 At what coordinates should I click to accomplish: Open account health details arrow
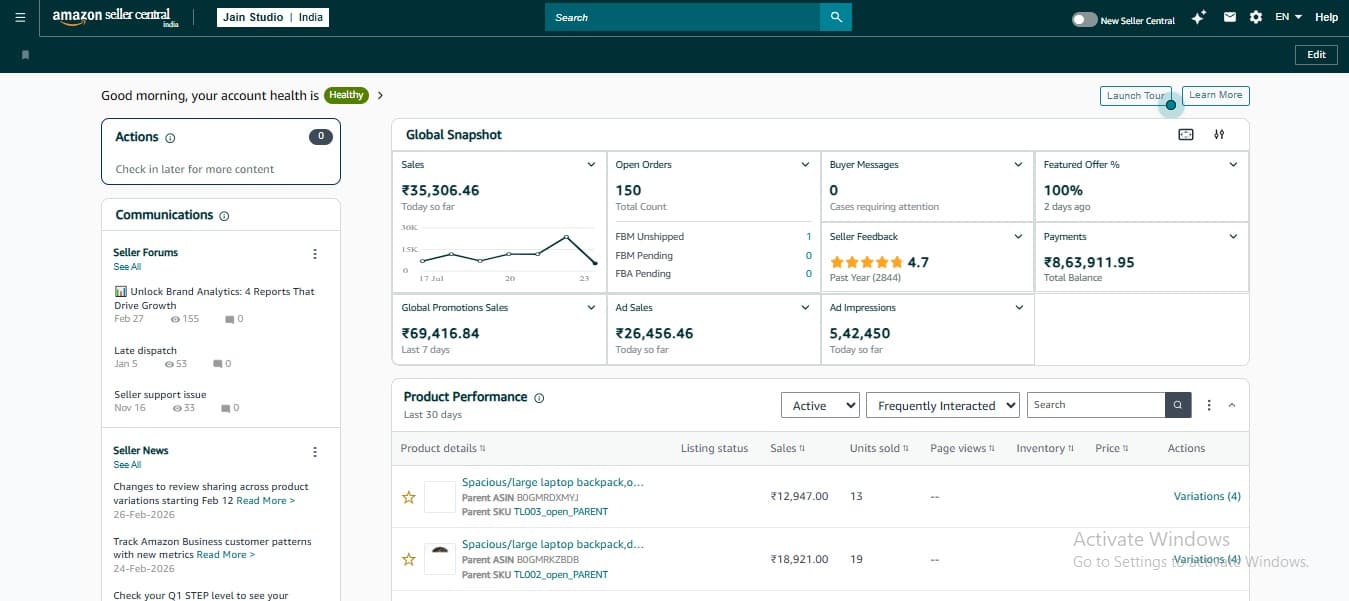coord(380,95)
